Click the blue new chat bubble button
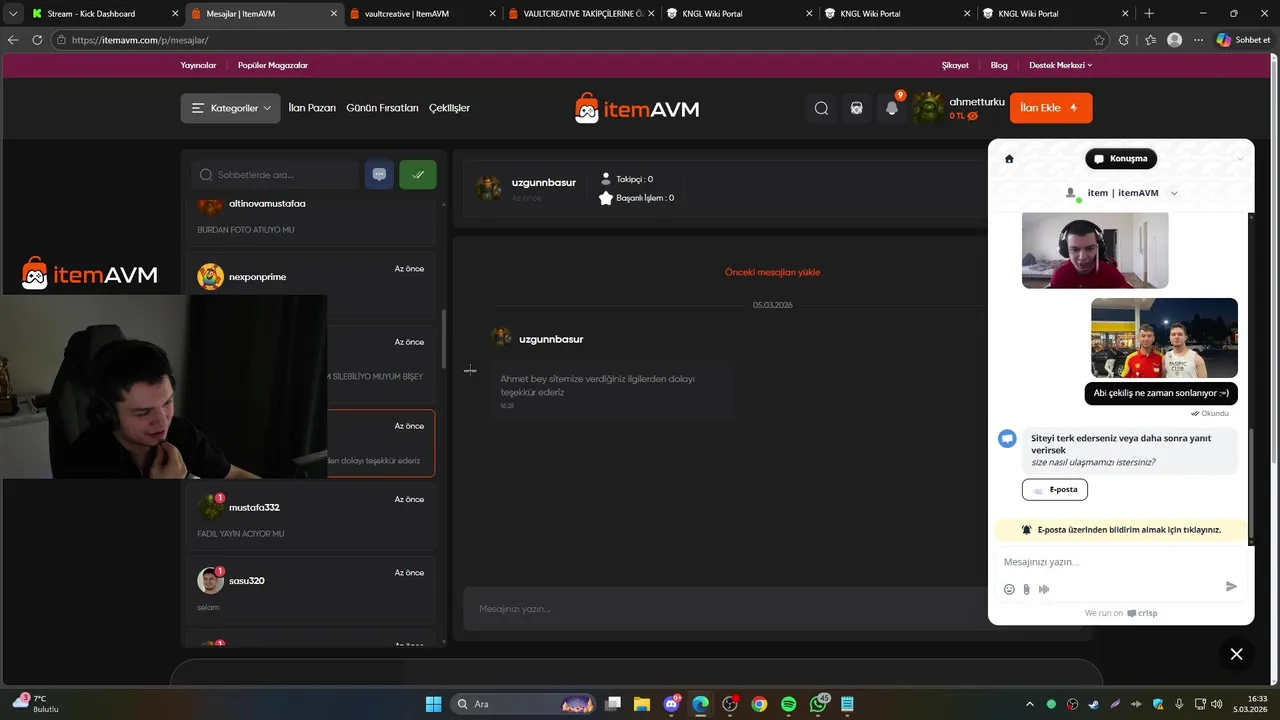Image resolution: width=1280 pixels, height=720 pixels. [379, 174]
